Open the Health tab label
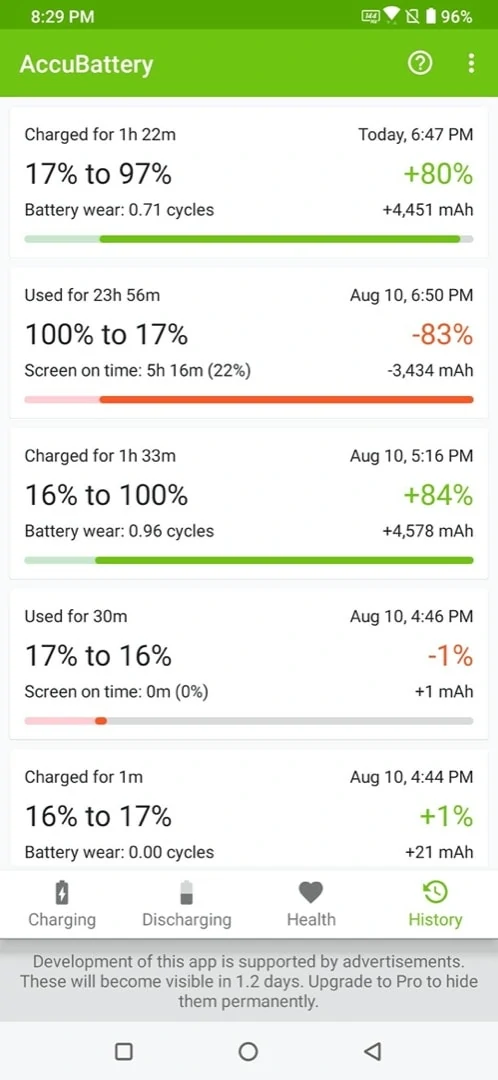Image resolution: width=498 pixels, height=1080 pixels. 311,920
